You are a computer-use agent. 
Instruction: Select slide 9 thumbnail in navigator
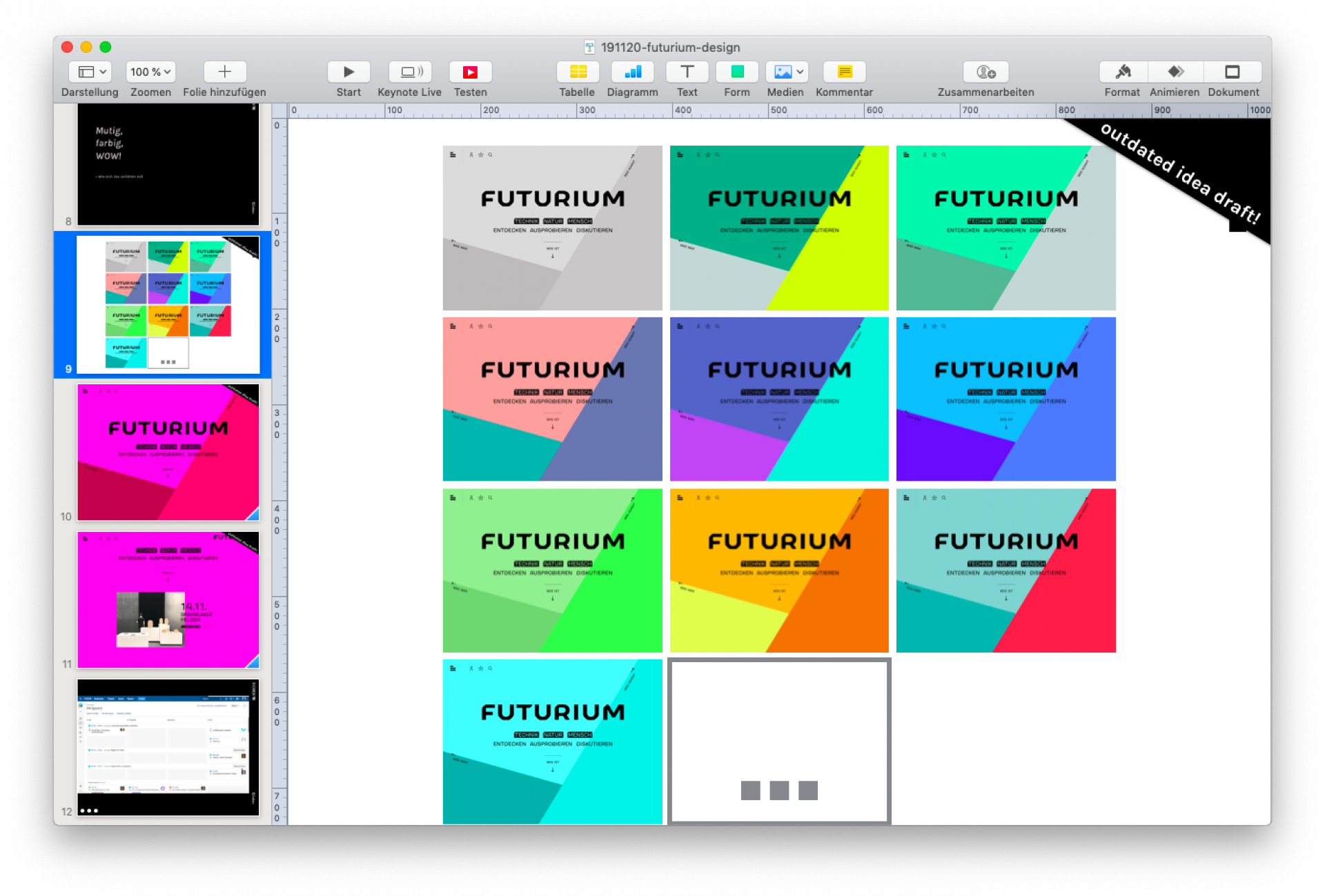tap(168, 304)
